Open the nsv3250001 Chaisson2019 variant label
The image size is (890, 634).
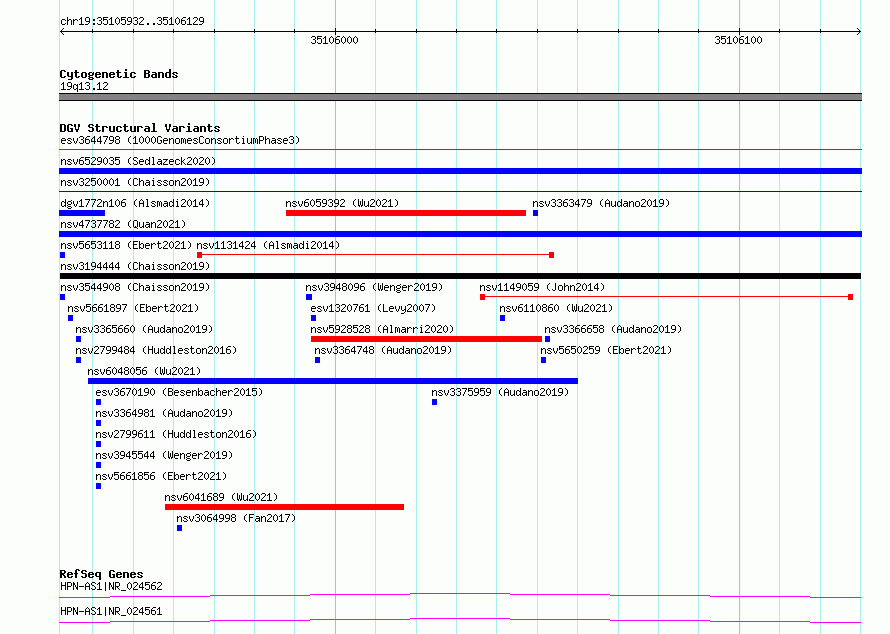coord(135,182)
